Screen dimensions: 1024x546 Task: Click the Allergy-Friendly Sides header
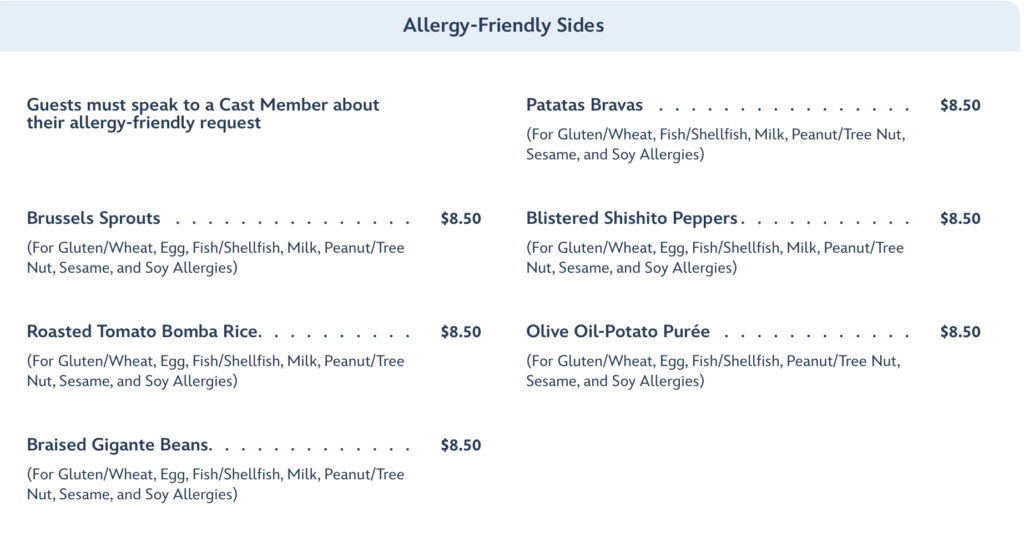coord(503,26)
